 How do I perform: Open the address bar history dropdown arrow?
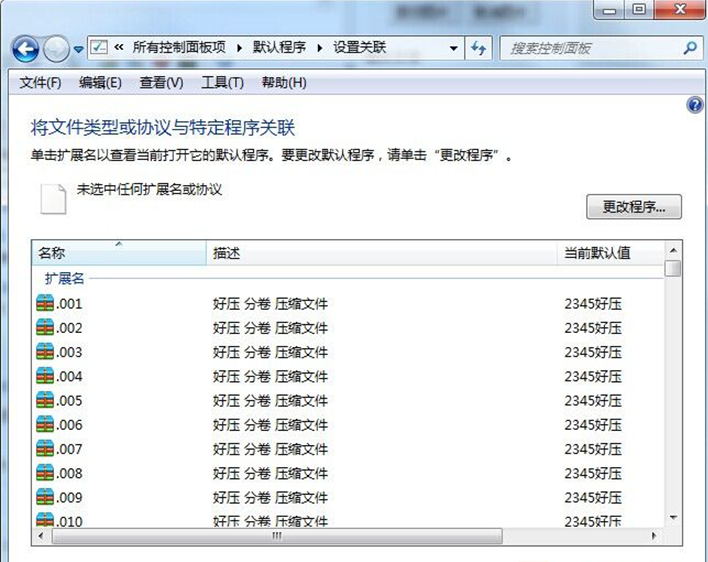(x=453, y=48)
